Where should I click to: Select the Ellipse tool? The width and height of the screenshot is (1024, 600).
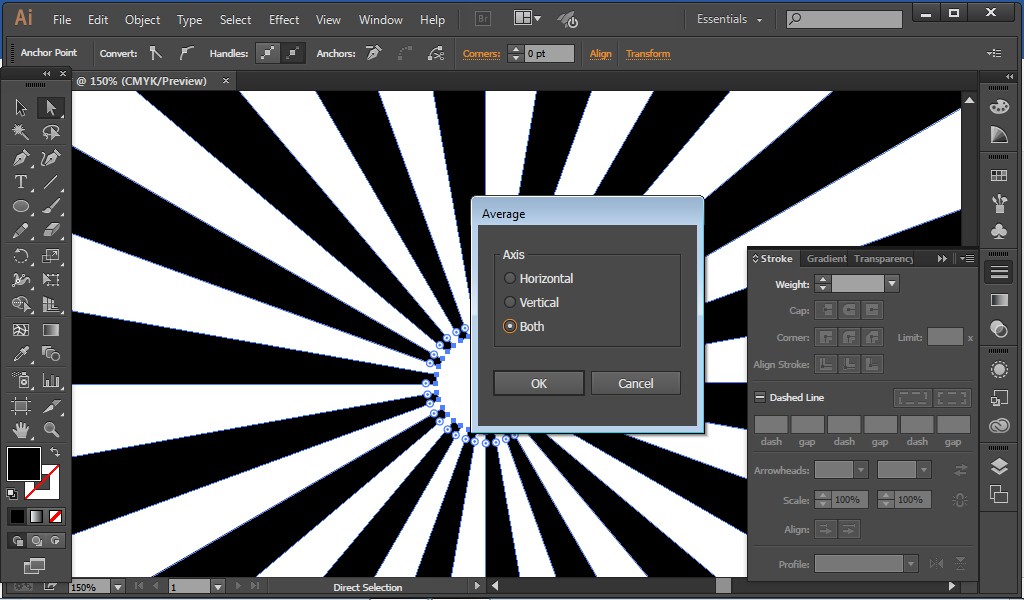22,206
